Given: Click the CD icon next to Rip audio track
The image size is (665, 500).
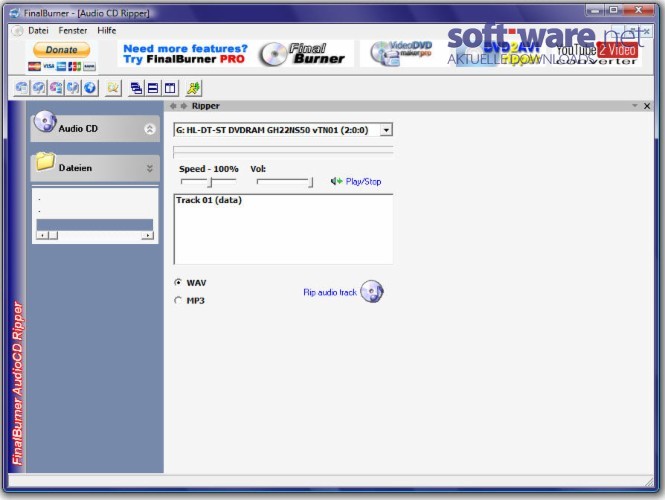Looking at the screenshot, I should coord(372,292).
